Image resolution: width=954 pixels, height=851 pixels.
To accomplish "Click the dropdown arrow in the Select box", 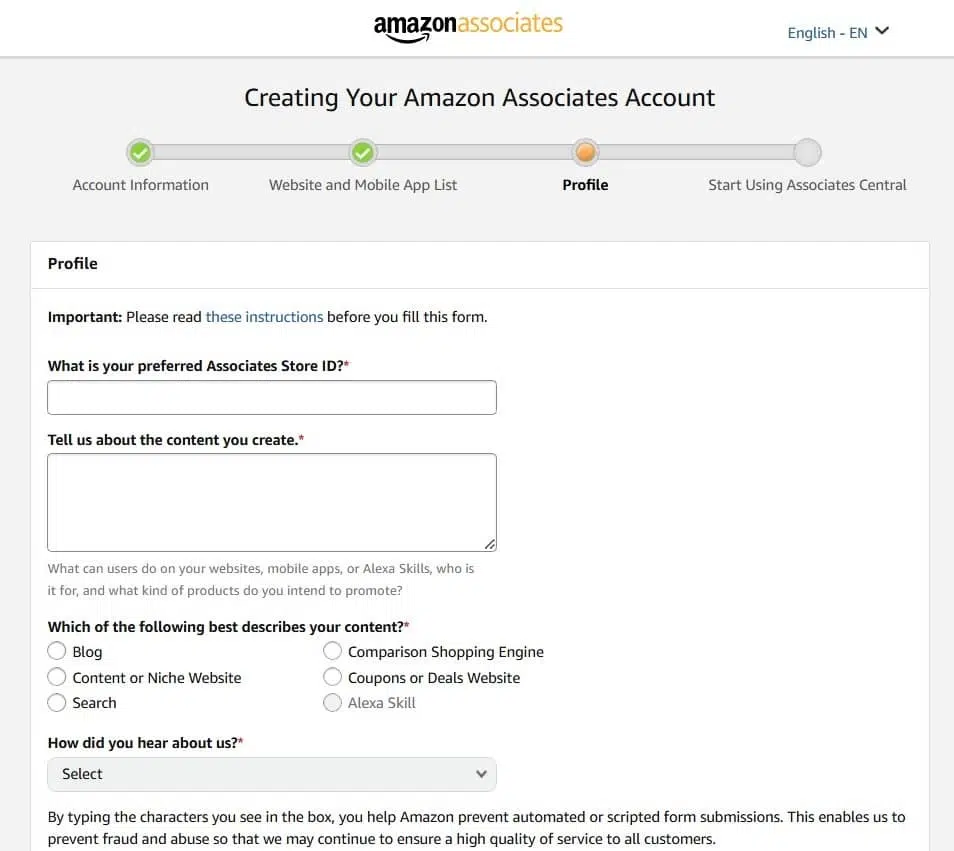I will point(481,774).
